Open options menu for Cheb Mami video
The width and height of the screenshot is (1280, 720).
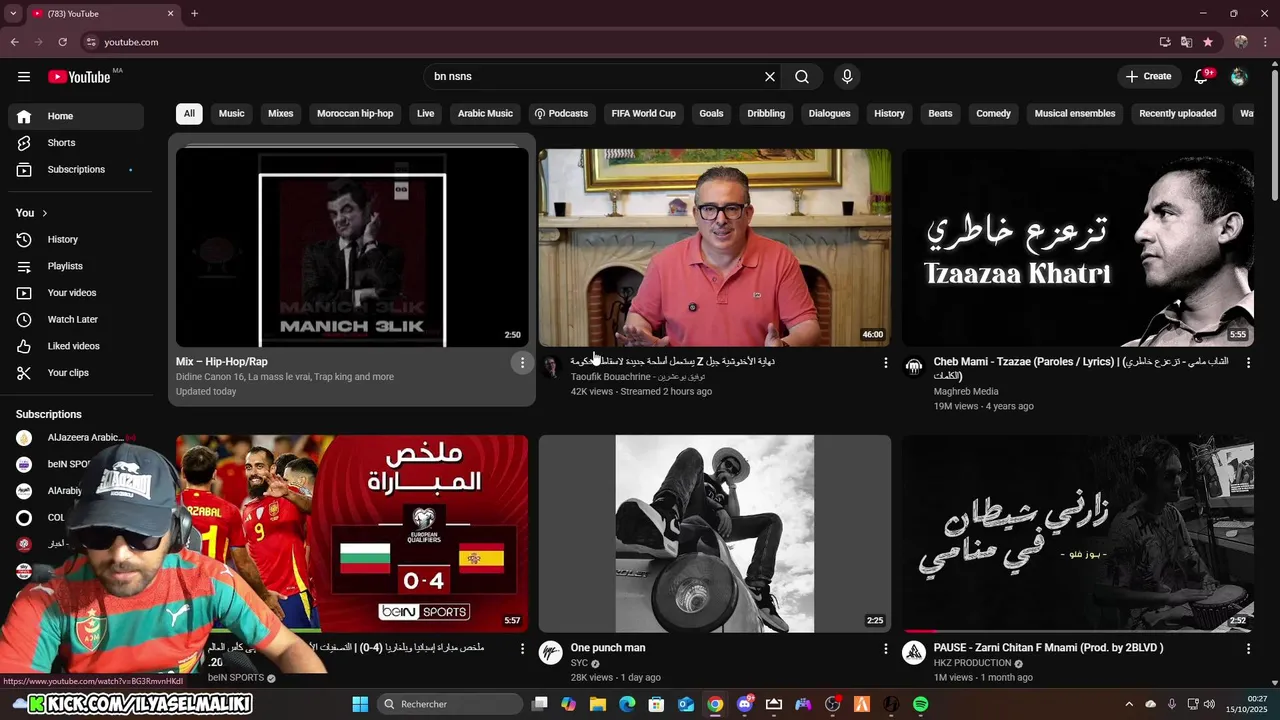point(1248,363)
